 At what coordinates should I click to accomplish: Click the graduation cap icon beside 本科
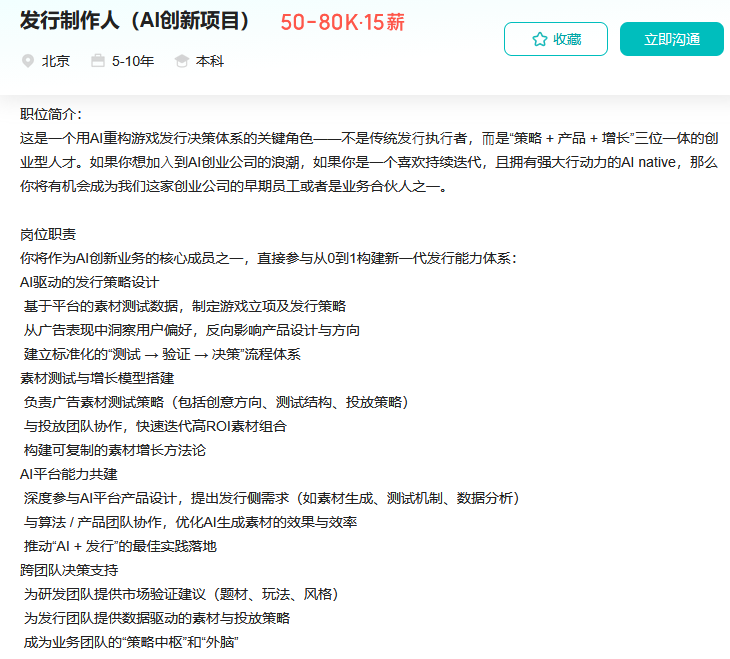click(181, 61)
